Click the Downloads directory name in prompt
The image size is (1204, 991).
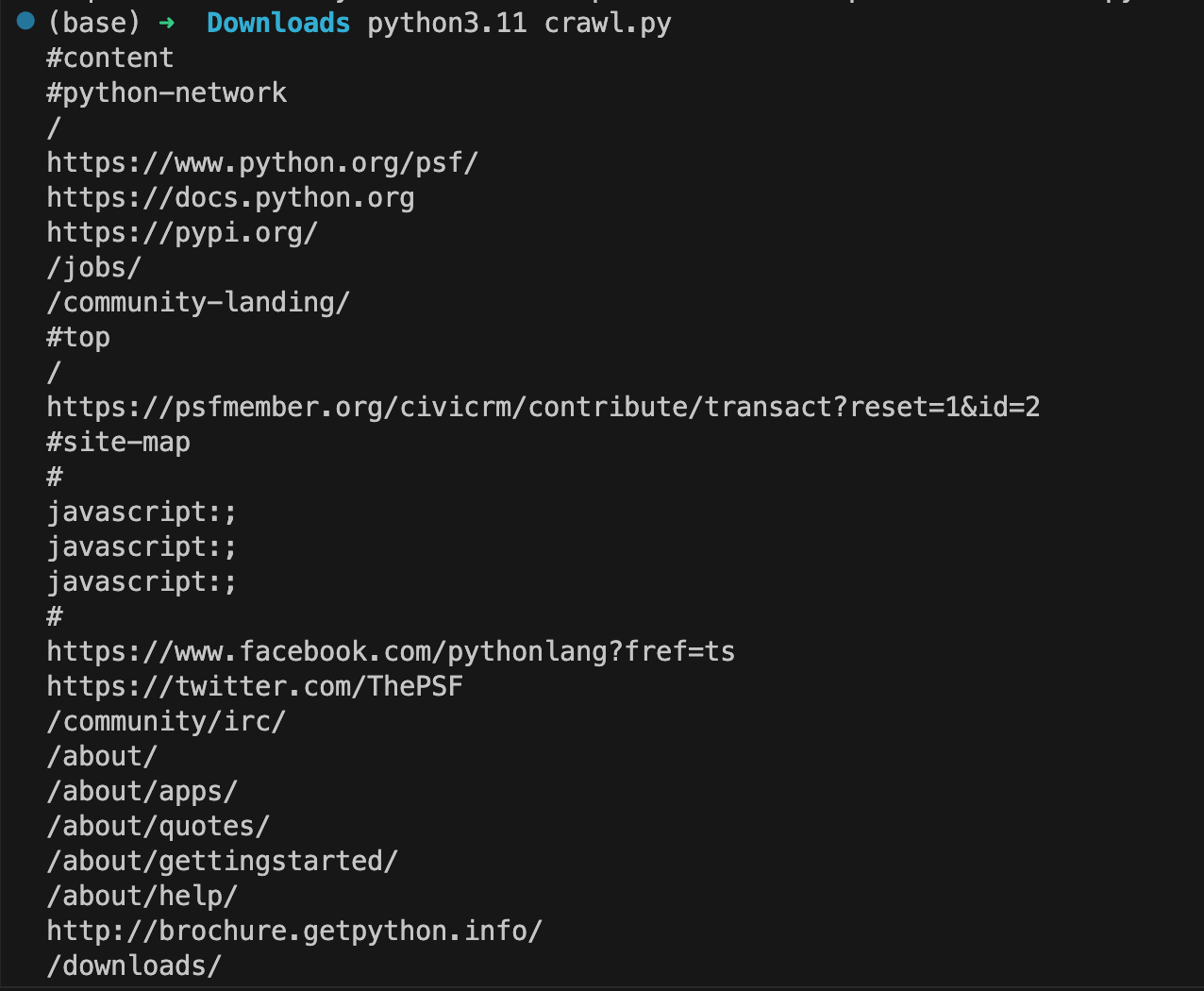pyautogui.click(x=277, y=23)
